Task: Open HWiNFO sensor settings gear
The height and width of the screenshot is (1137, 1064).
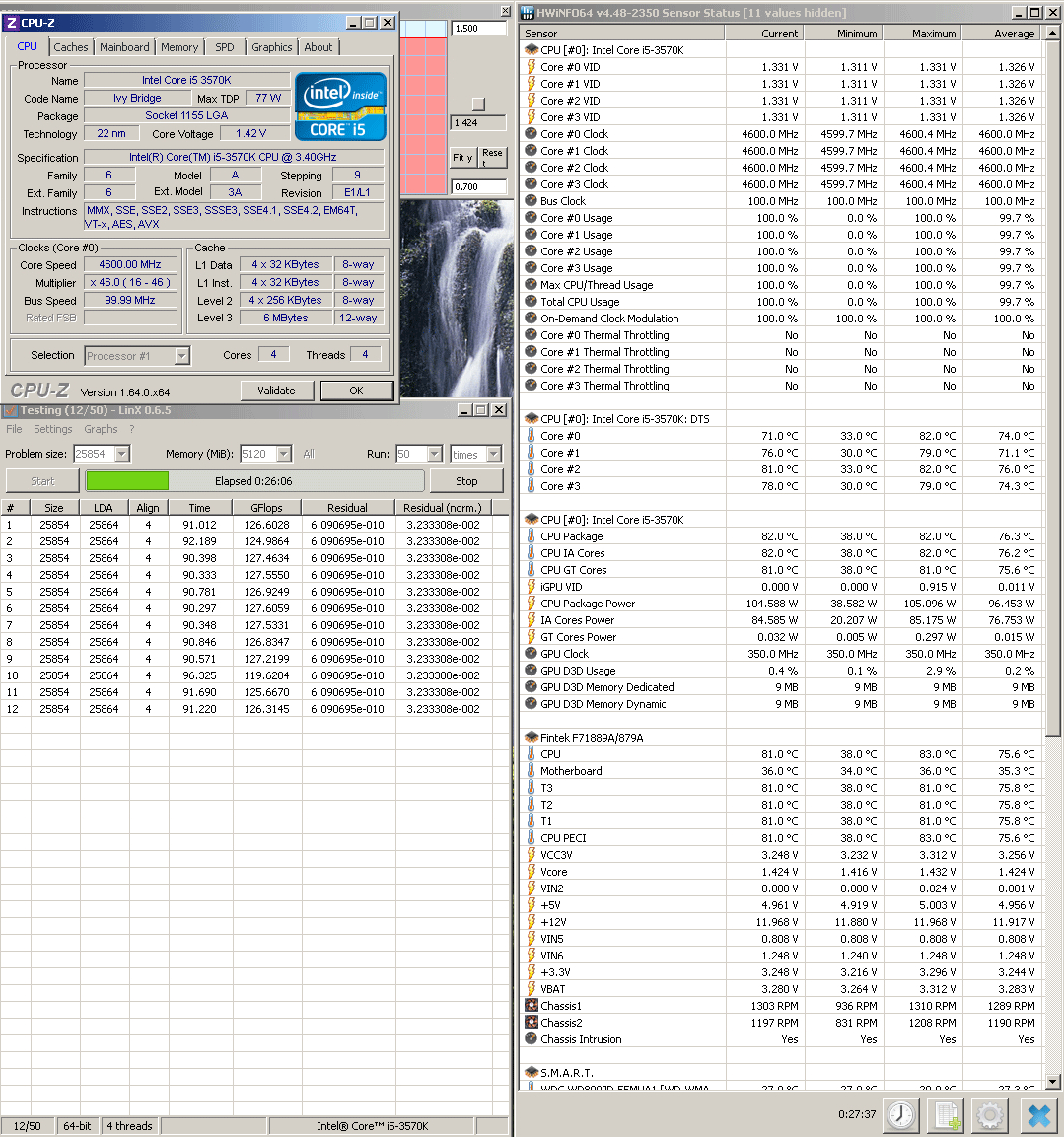Action: click(x=990, y=1114)
